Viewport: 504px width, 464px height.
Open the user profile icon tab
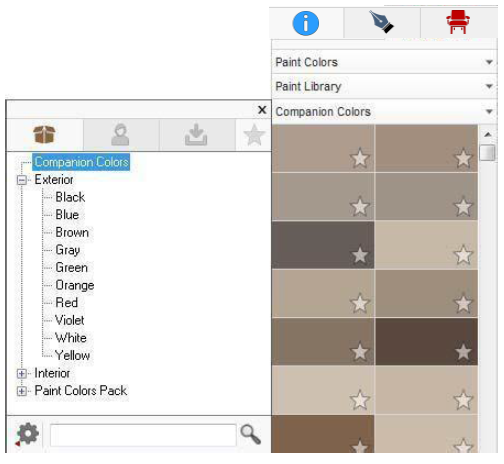click(120, 135)
